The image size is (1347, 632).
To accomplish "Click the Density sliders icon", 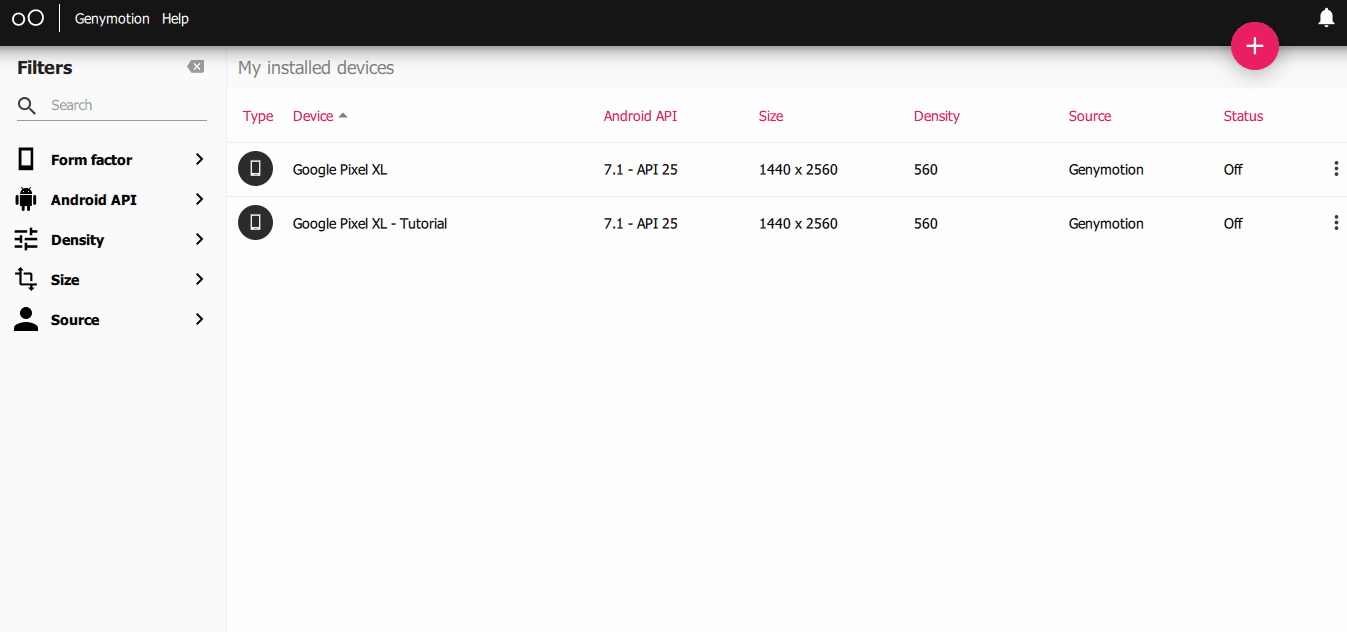I will pos(26,239).
